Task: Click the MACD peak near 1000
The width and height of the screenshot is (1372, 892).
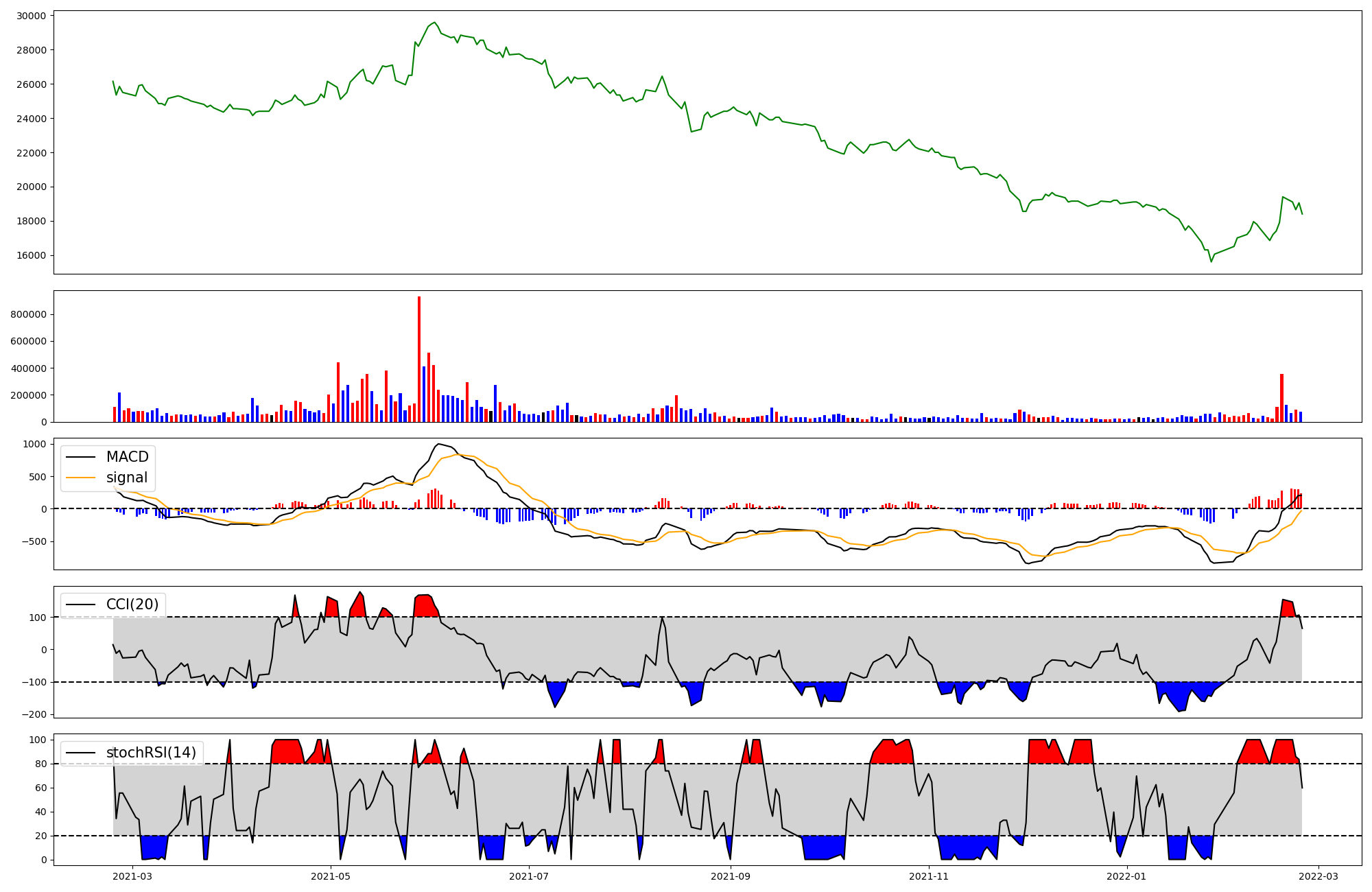Action: pyautogui.click(x=439, y=444)
